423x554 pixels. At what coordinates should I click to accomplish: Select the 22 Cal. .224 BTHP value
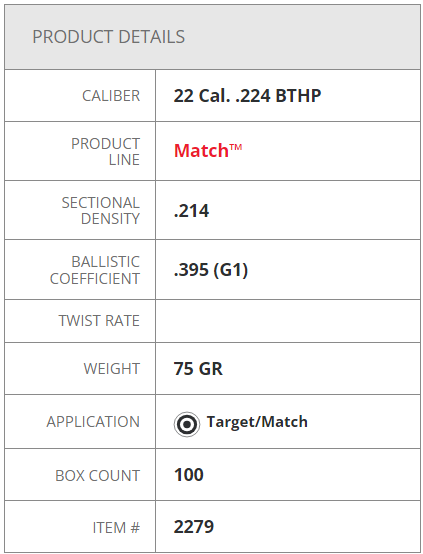coord(247,96)
